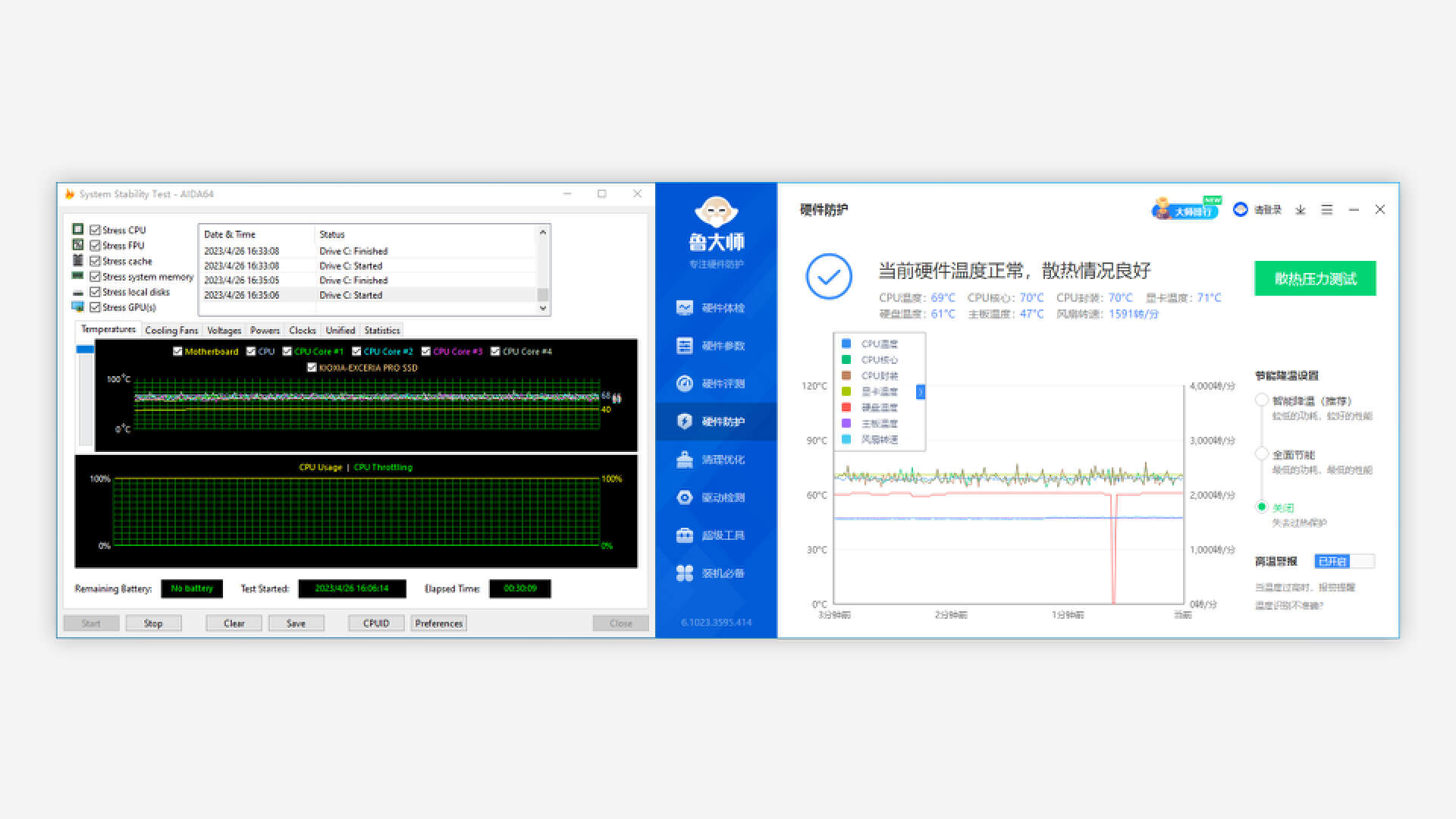Viewport: 1456px width, 819px height.
Task: Switch to the Cooling Fans tab
Action: (171, 331)
